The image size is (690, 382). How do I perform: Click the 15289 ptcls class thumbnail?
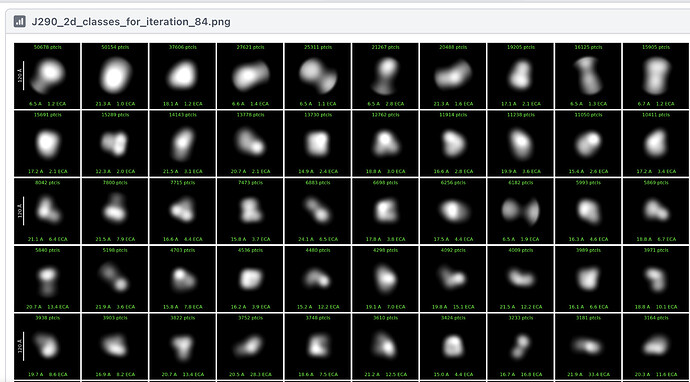[x=115, y=143]
